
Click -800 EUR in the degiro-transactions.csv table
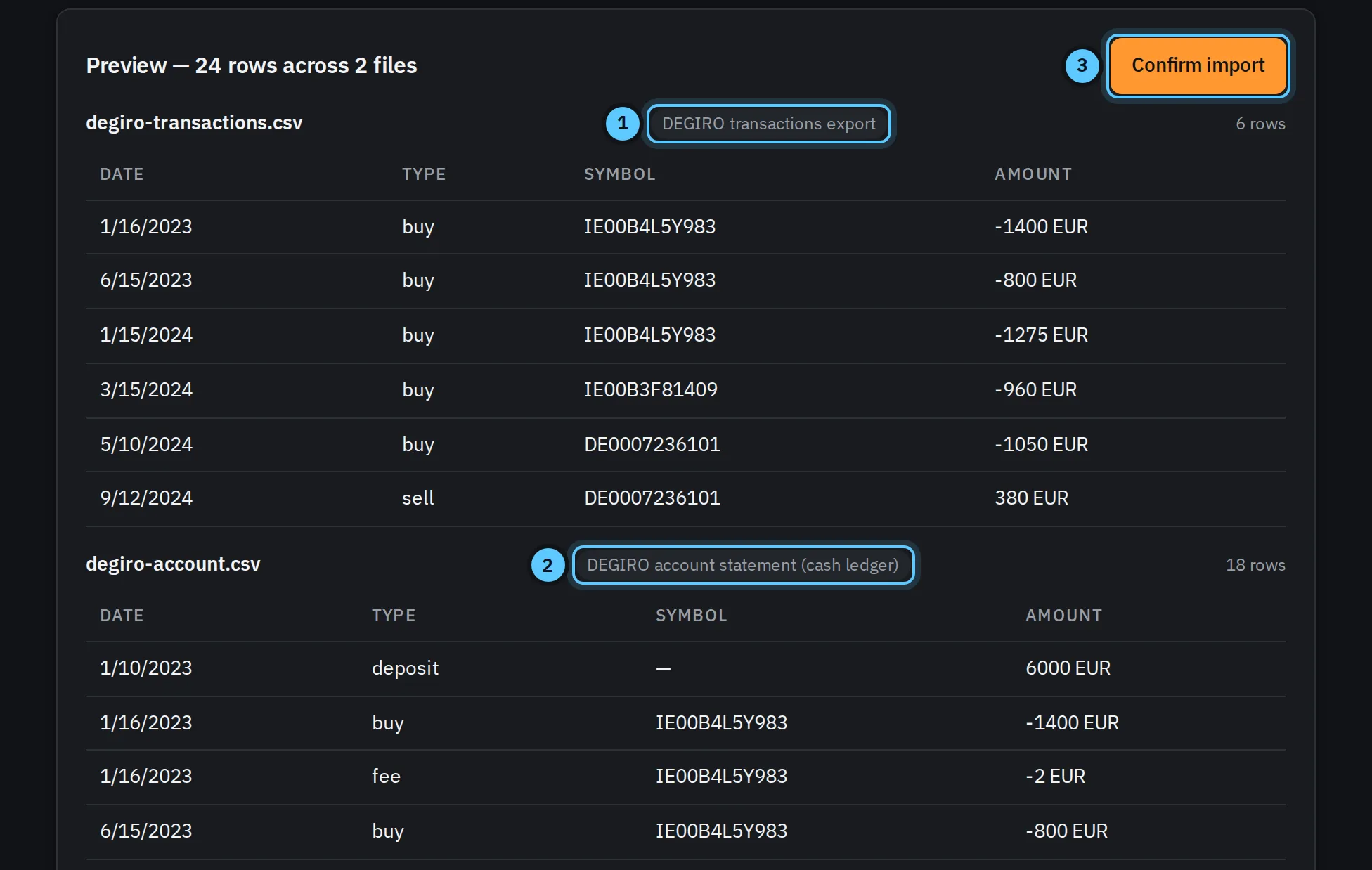1035,280
